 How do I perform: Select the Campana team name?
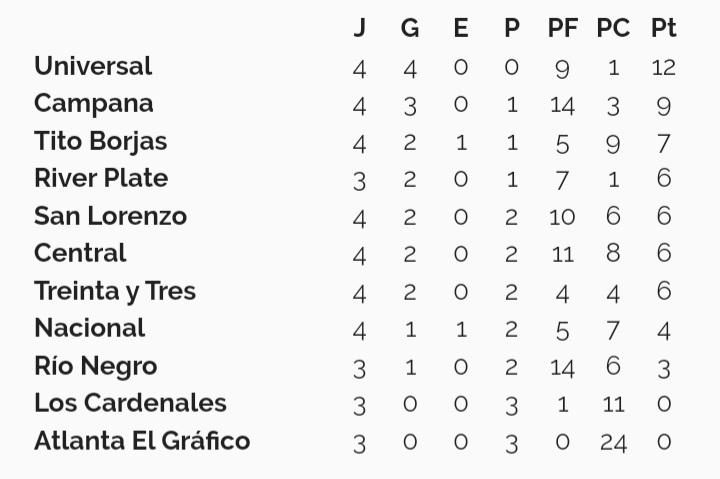(94, 104)
